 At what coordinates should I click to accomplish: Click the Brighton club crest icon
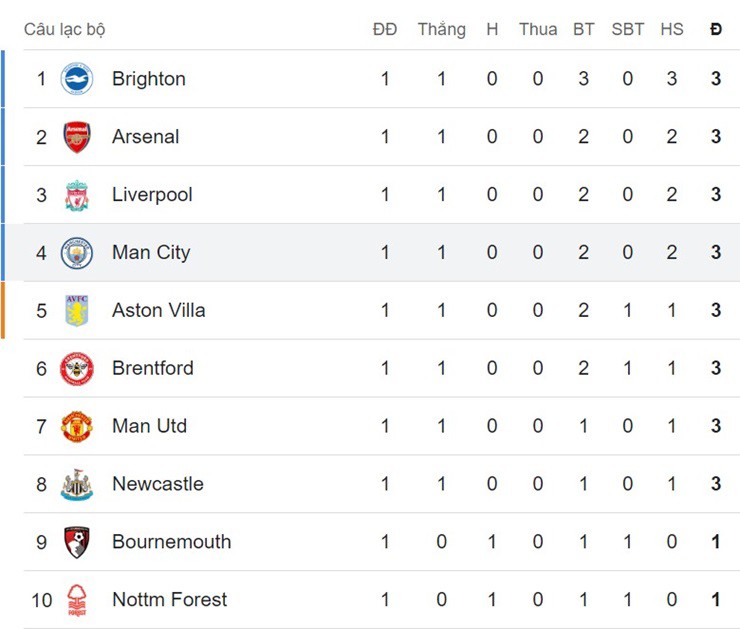click(x=77, y=79)
